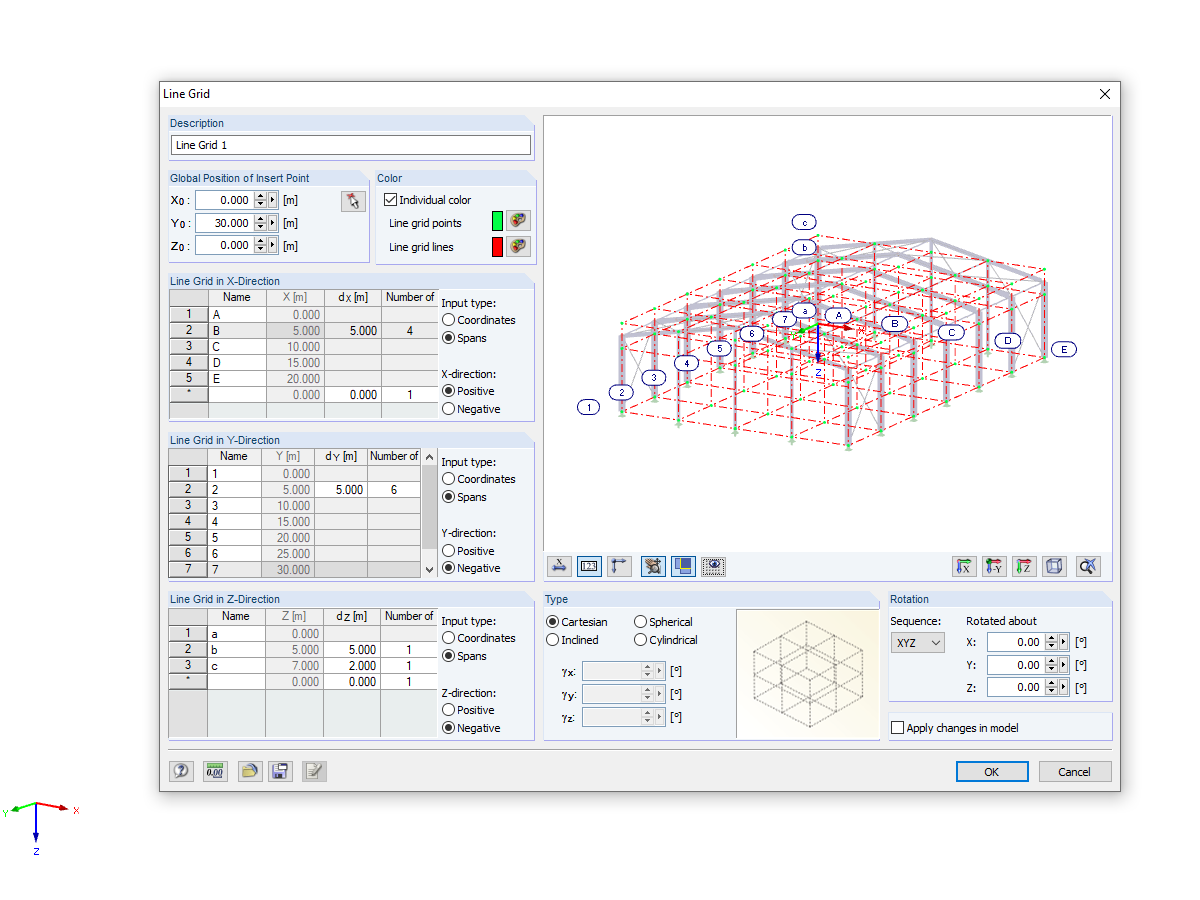Open the units and decimal places settings
Viewport: 1200px width, 900px height.
tap(215, 771)
